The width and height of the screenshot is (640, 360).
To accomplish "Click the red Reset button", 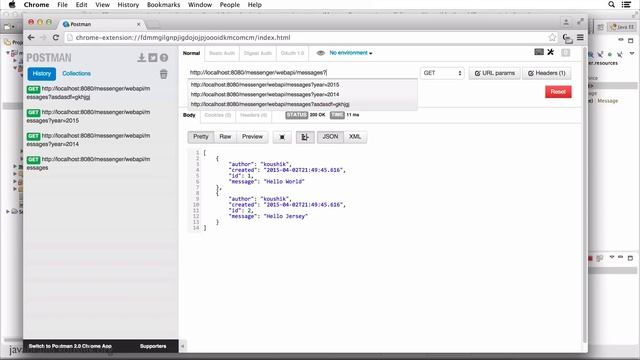I will 558,91.
